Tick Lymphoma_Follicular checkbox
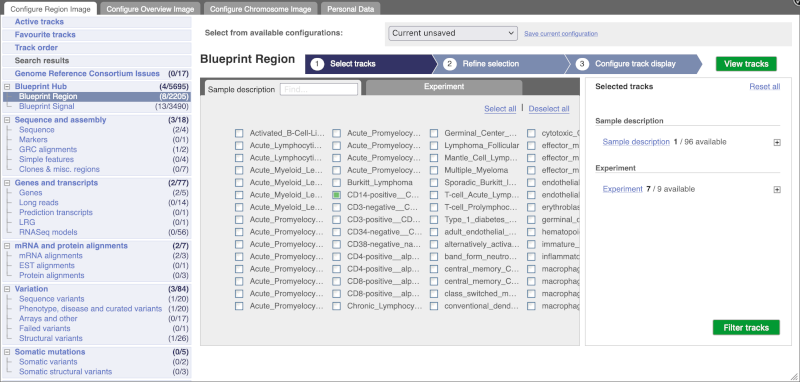This screenshot has width=800, height=382. [434, 145]
